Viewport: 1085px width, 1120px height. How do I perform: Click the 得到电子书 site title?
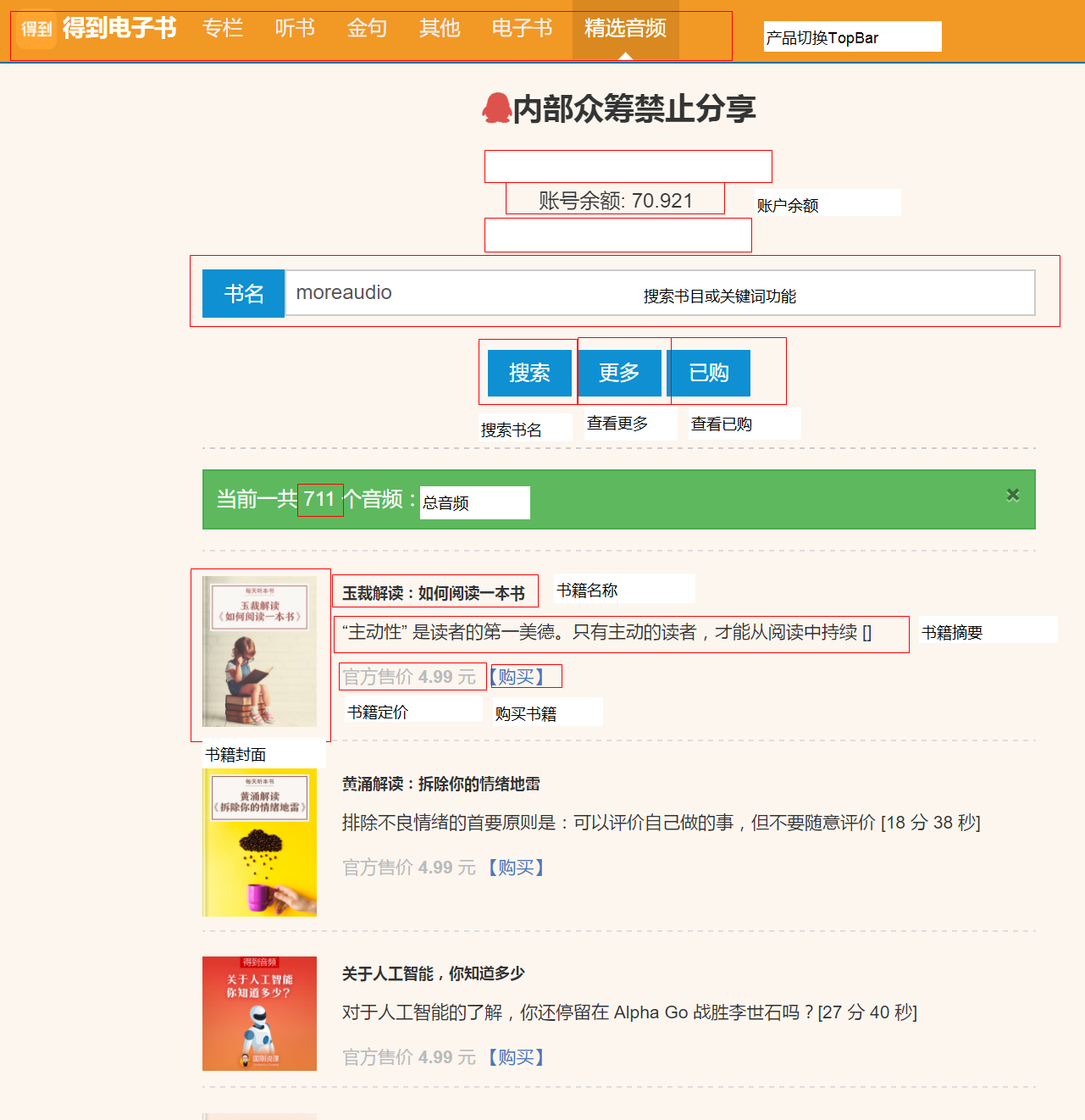(x=119, y=29)
